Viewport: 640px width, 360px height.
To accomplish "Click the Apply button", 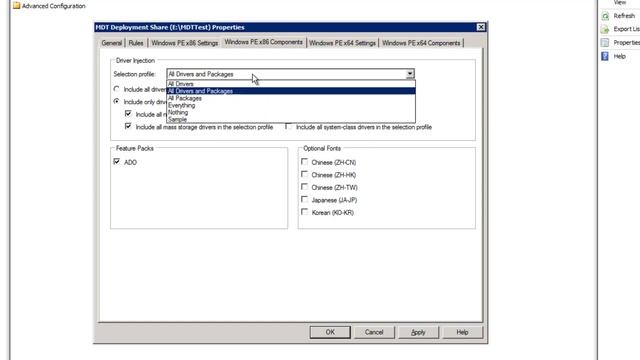I will click(418, 332).
